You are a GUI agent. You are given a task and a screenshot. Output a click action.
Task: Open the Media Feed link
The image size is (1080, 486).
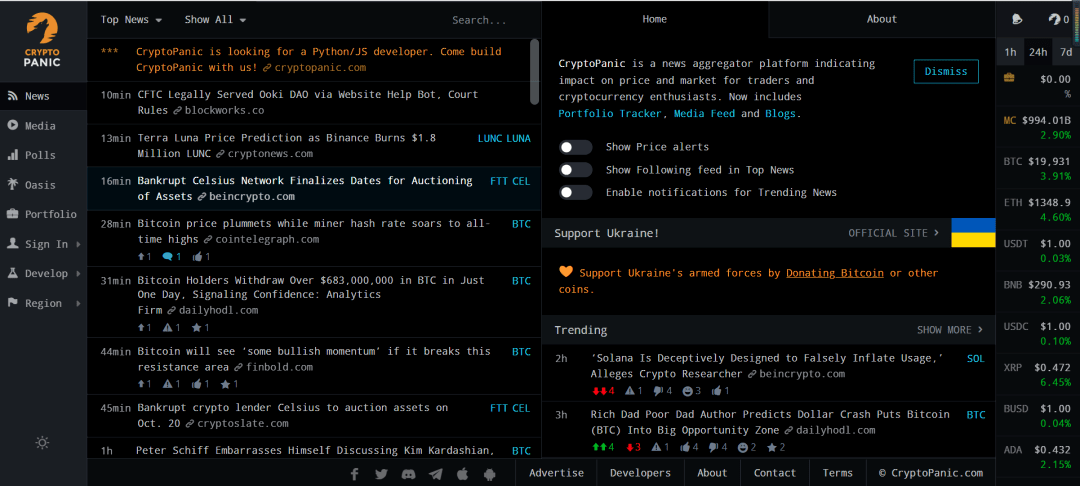[x=704, y=114]
